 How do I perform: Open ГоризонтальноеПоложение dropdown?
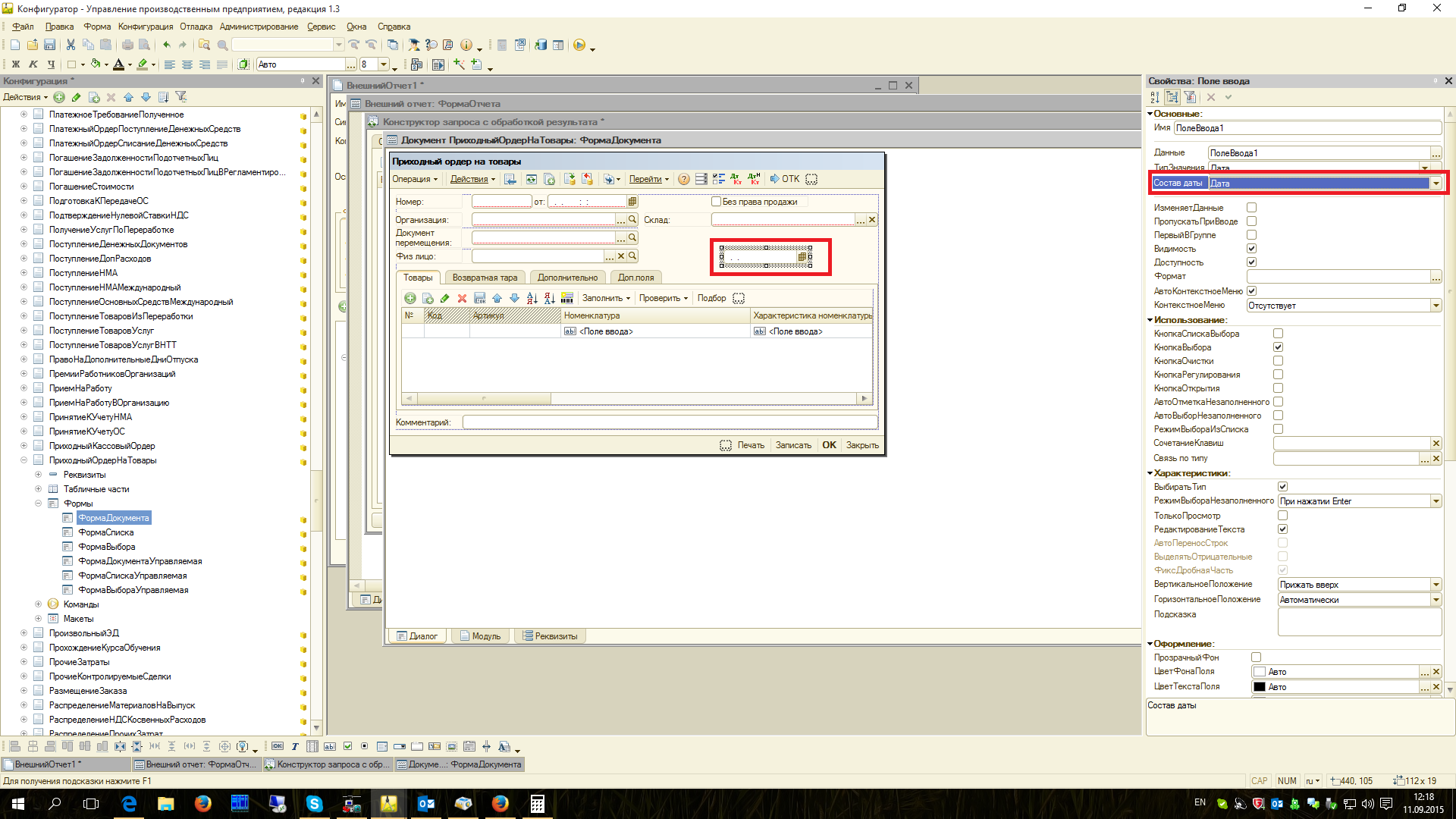point(1436,600)
